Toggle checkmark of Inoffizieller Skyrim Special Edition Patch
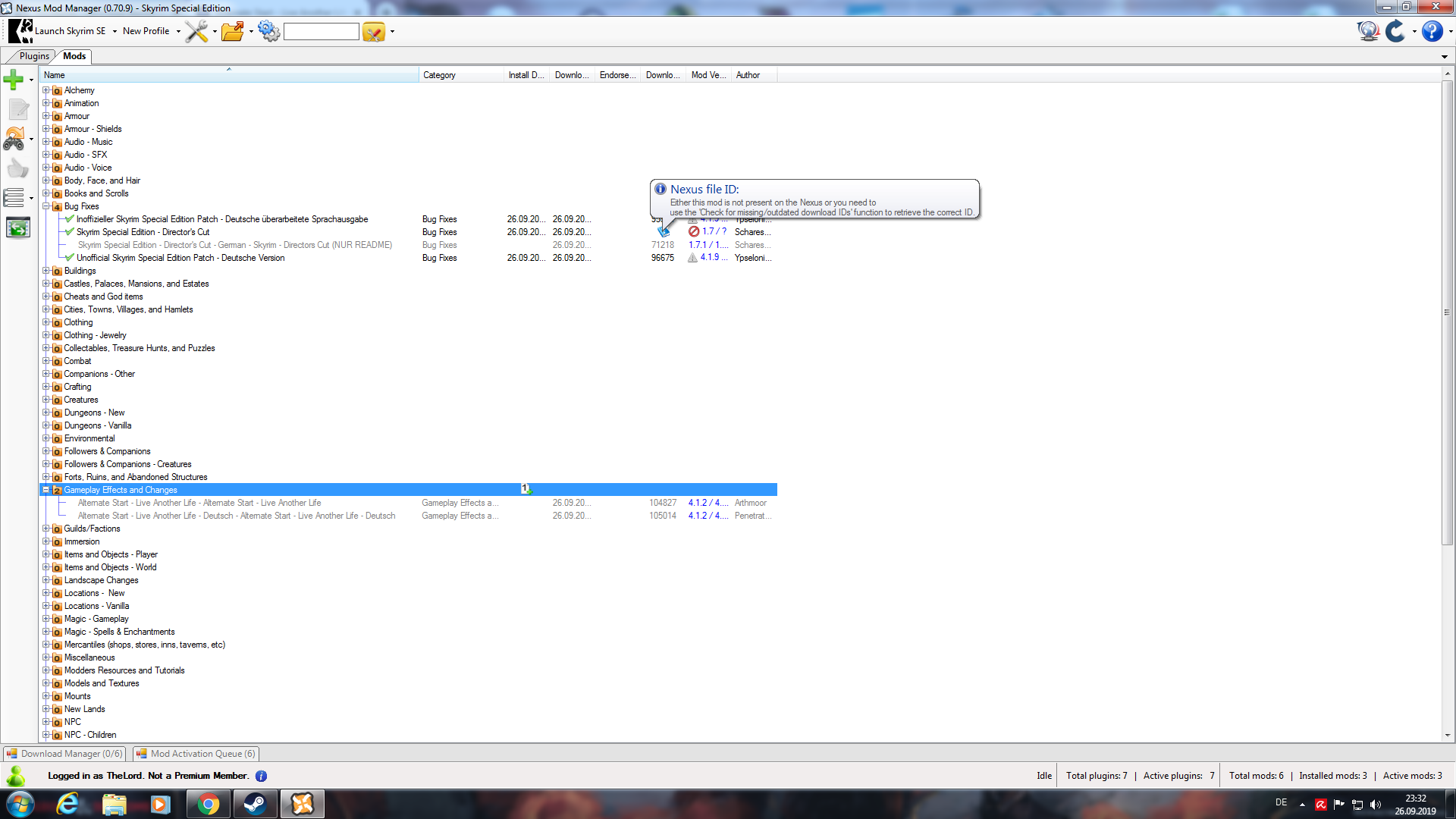 (70, 219)
